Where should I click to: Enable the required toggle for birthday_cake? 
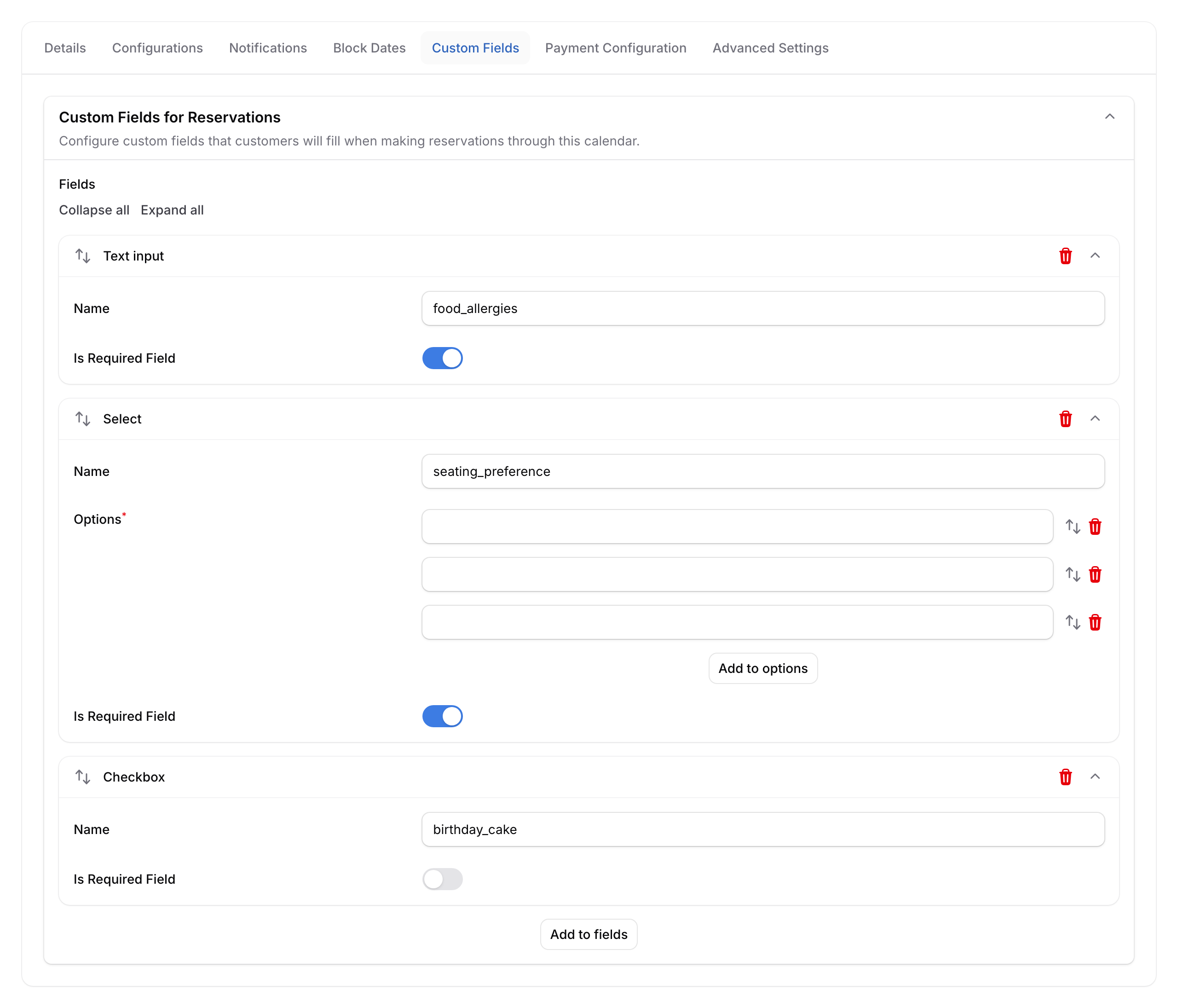pyautogui.click(x=442, y=879)
